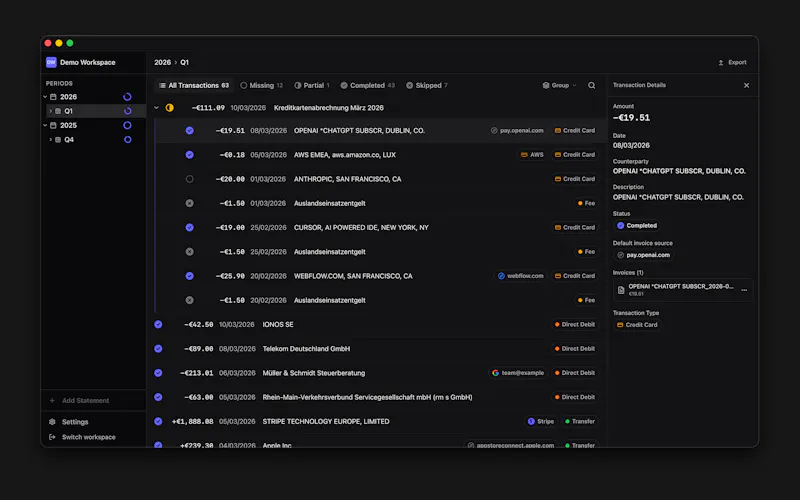Click the AWS source tag

coord(532,155)
